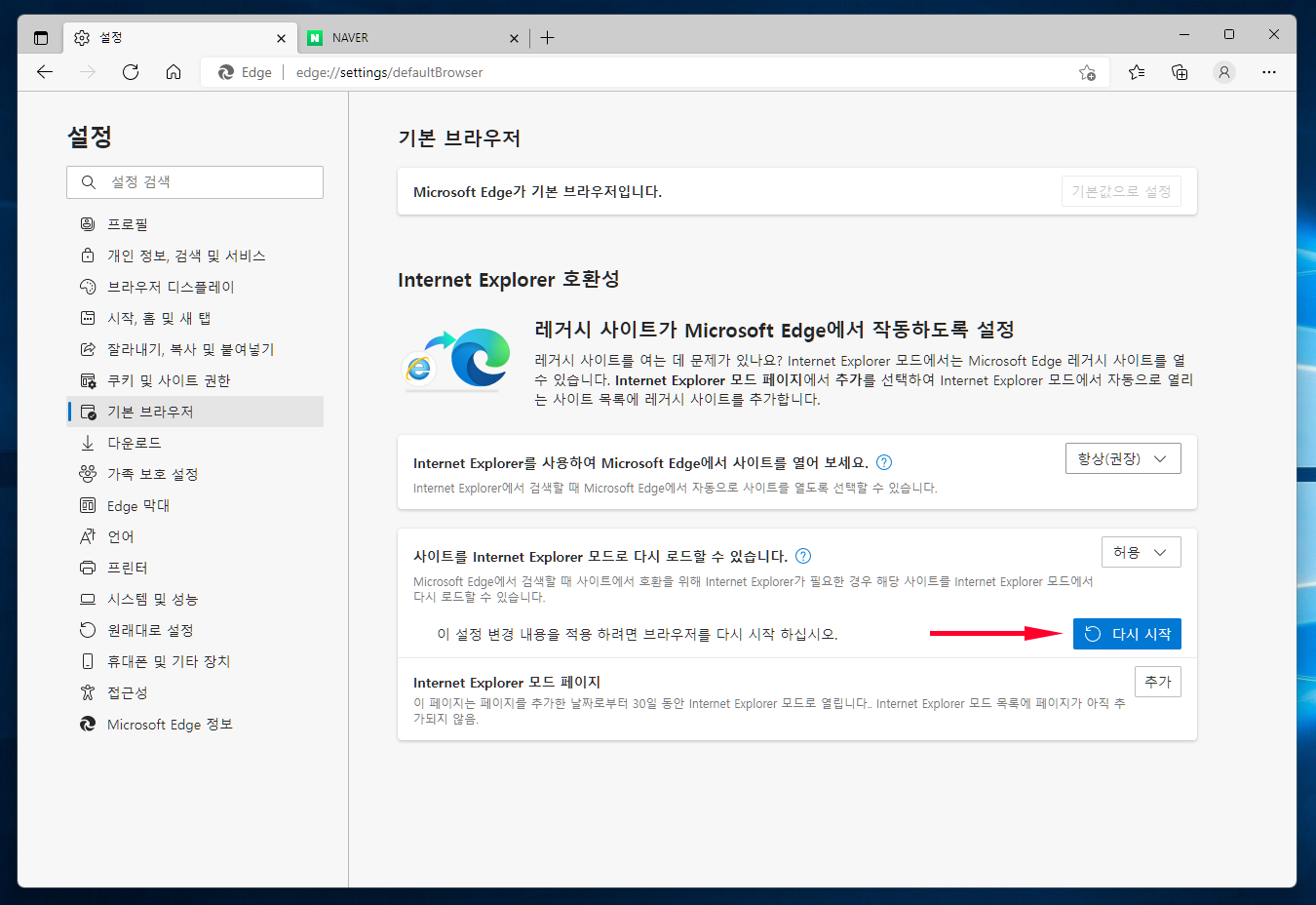Open 원래대로 설정
This screenshot has width=1316, height=905.
(x=195, y=630)
